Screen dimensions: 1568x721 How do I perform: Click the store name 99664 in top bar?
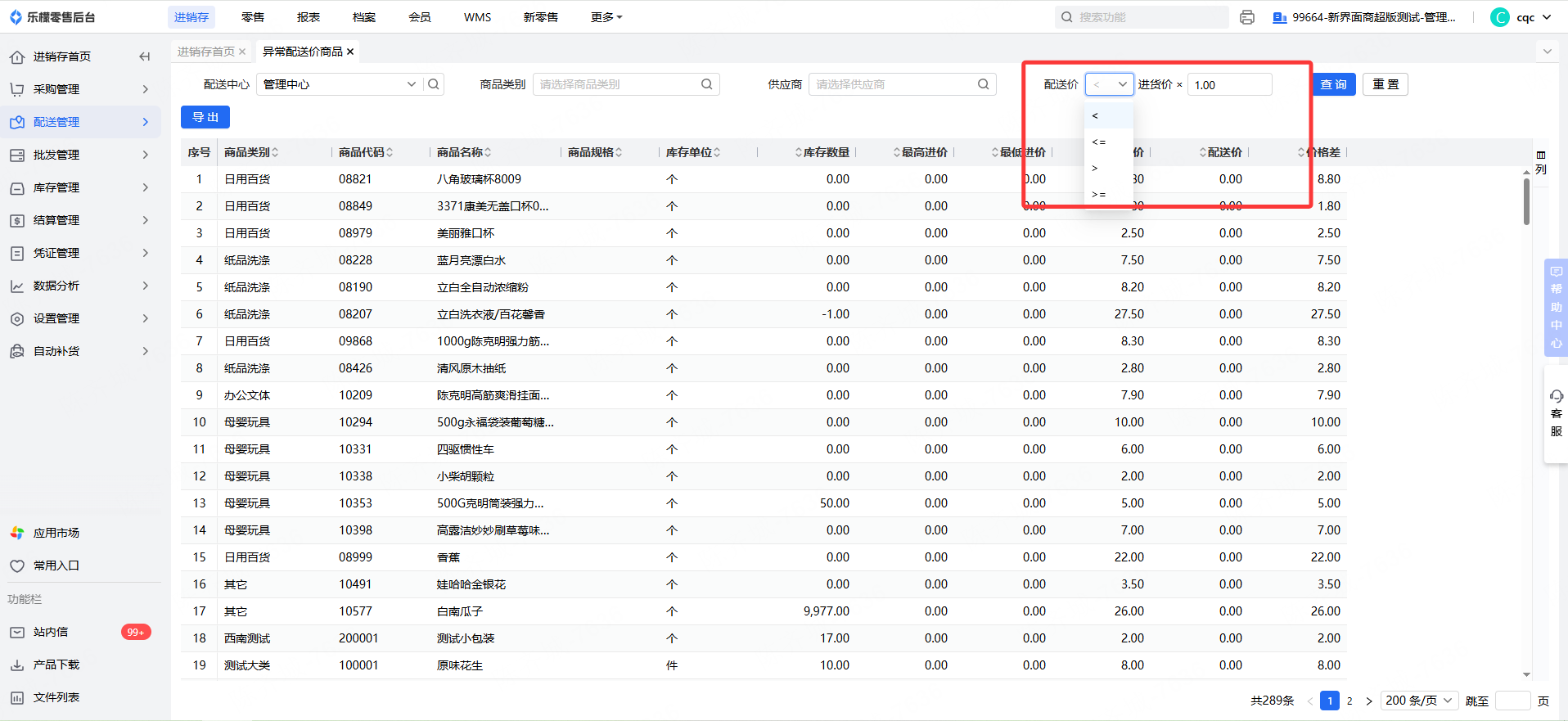(x=1373, y=17)
